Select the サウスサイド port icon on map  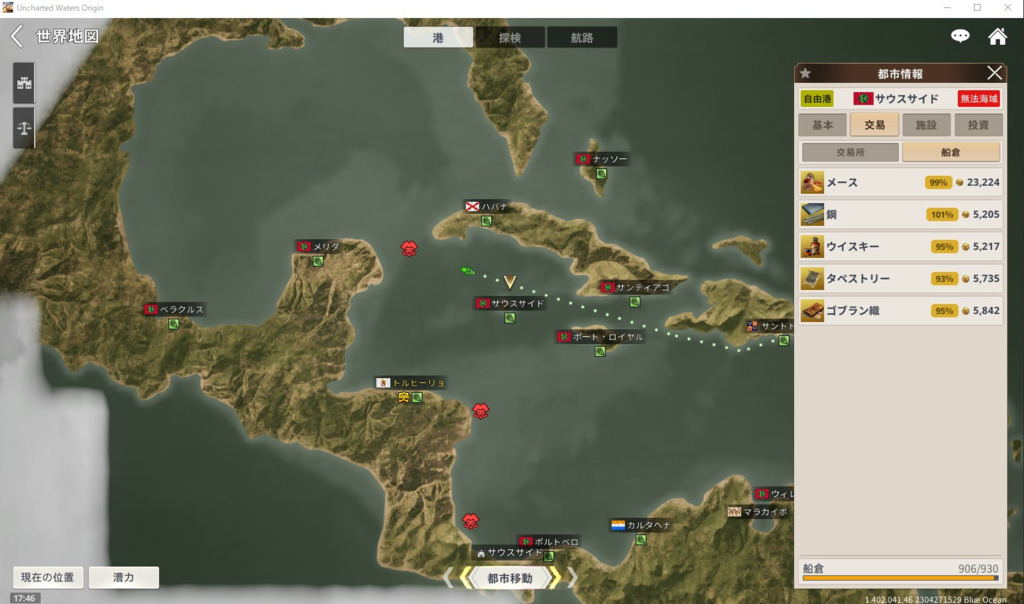tap(510, 318)
